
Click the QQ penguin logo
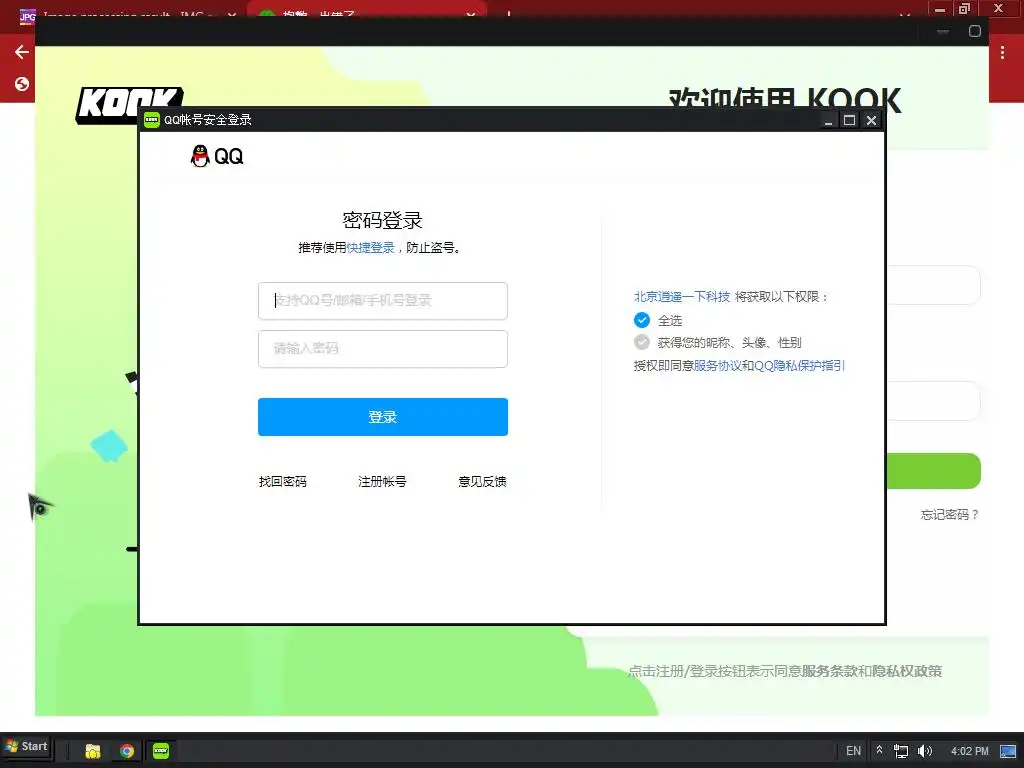(x=200, y=156)
